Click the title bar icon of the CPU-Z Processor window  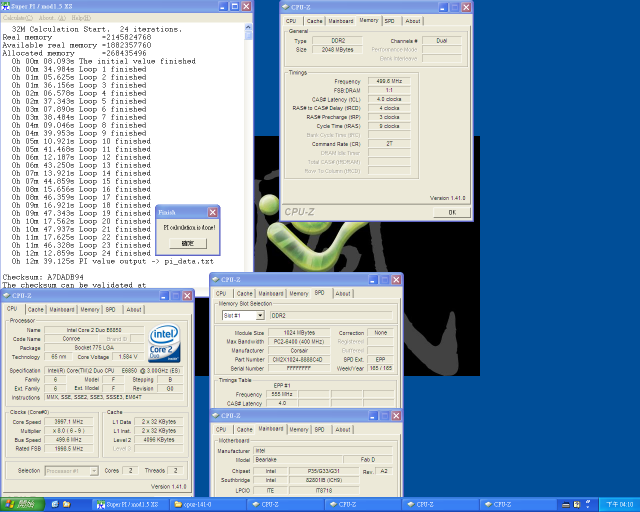click(7, 296)
